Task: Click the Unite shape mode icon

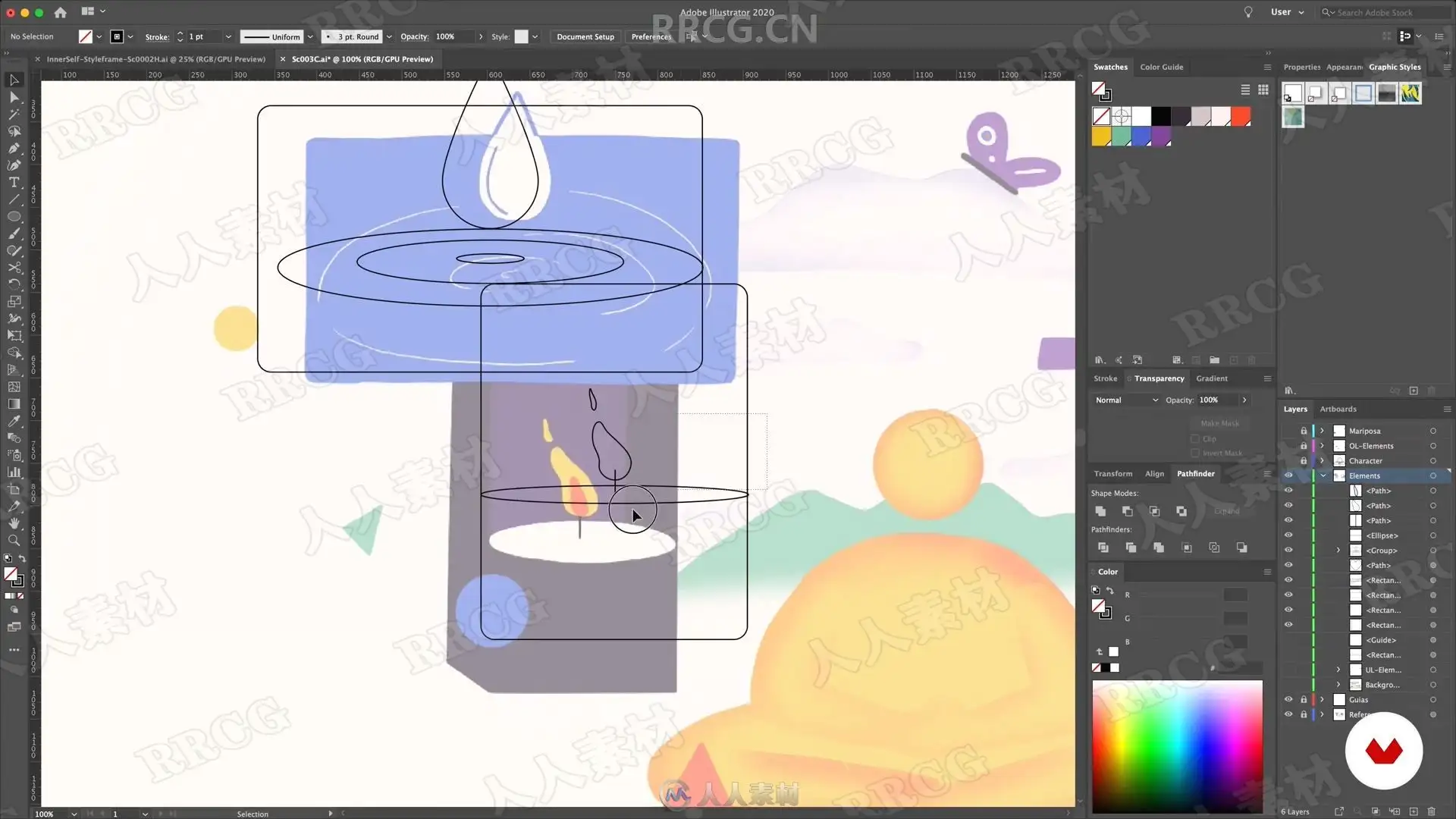Action: tap(1100, 511)
